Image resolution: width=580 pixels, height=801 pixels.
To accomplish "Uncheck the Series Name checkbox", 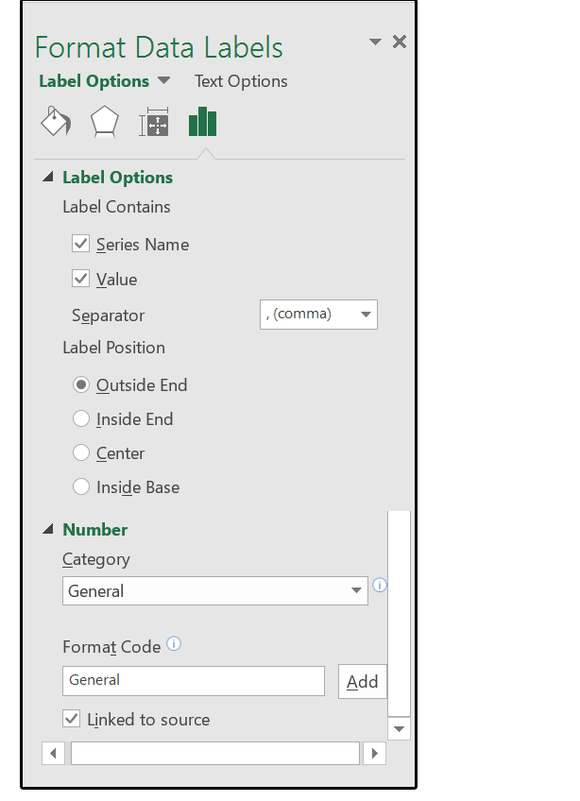I will [x=81, y=244].
